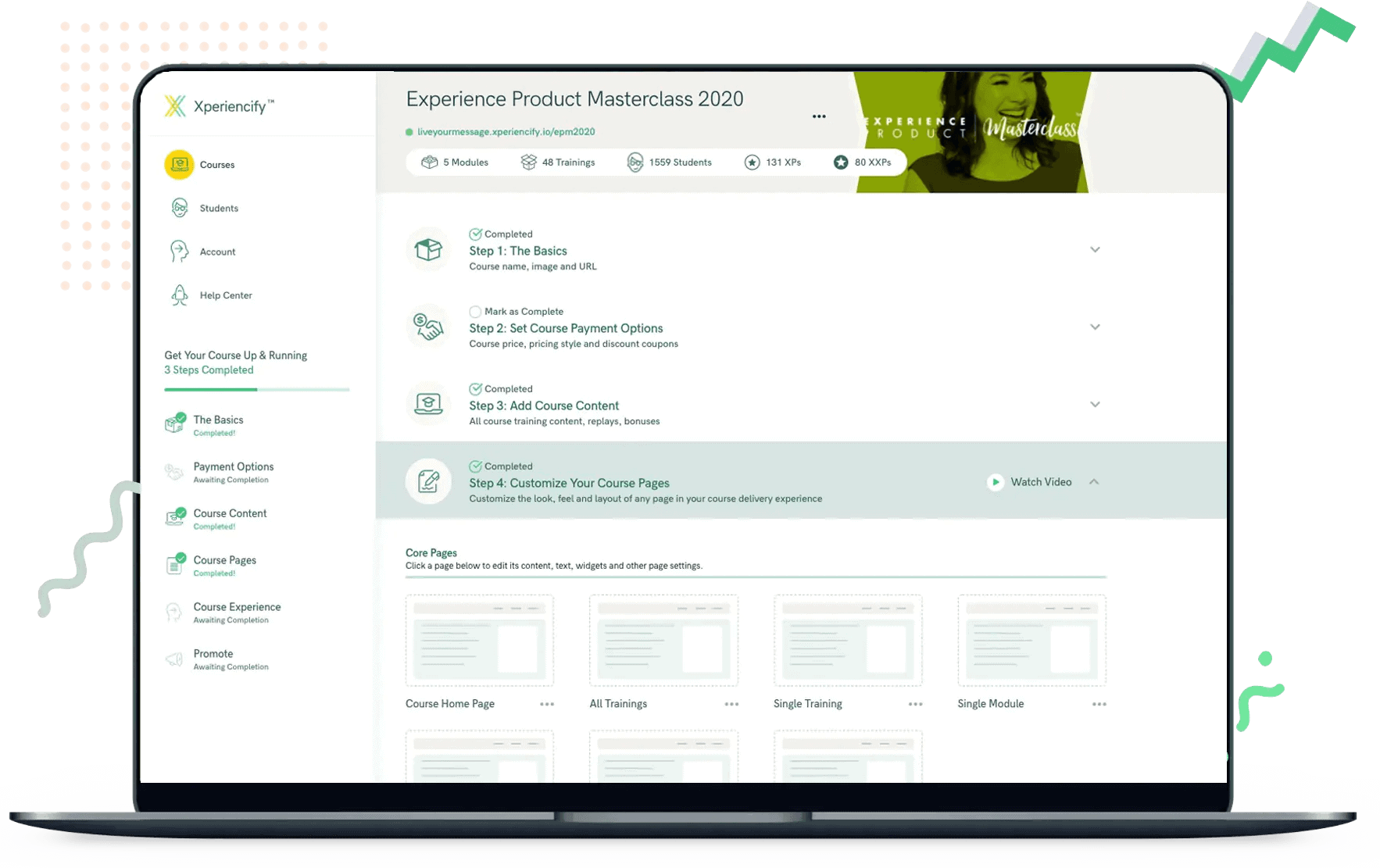This screenshot has height=868, width=1380.
Task: Toggle the Completed check on Step 1
Action: click(x=475, y=234)
